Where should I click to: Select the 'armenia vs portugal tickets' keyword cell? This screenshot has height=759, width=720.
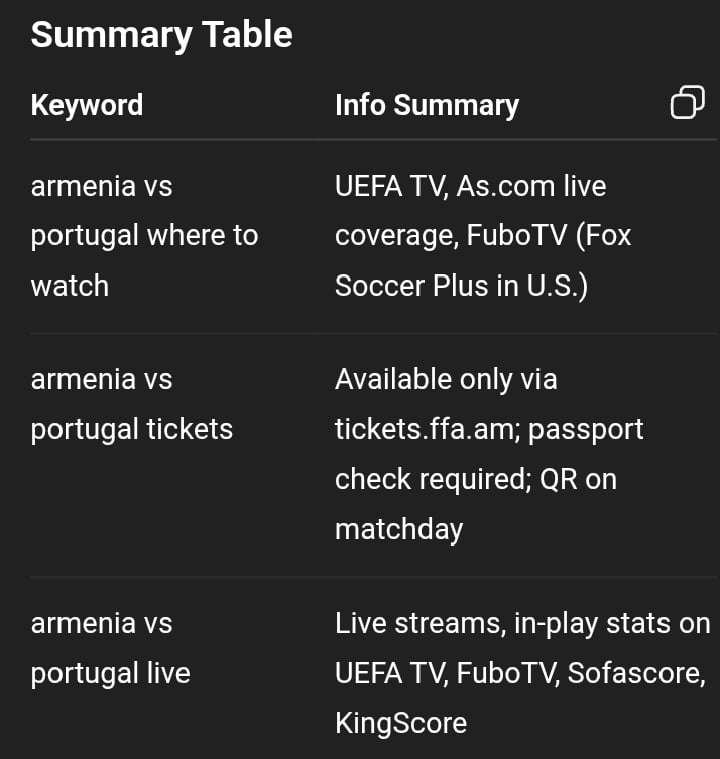point(131,404)
